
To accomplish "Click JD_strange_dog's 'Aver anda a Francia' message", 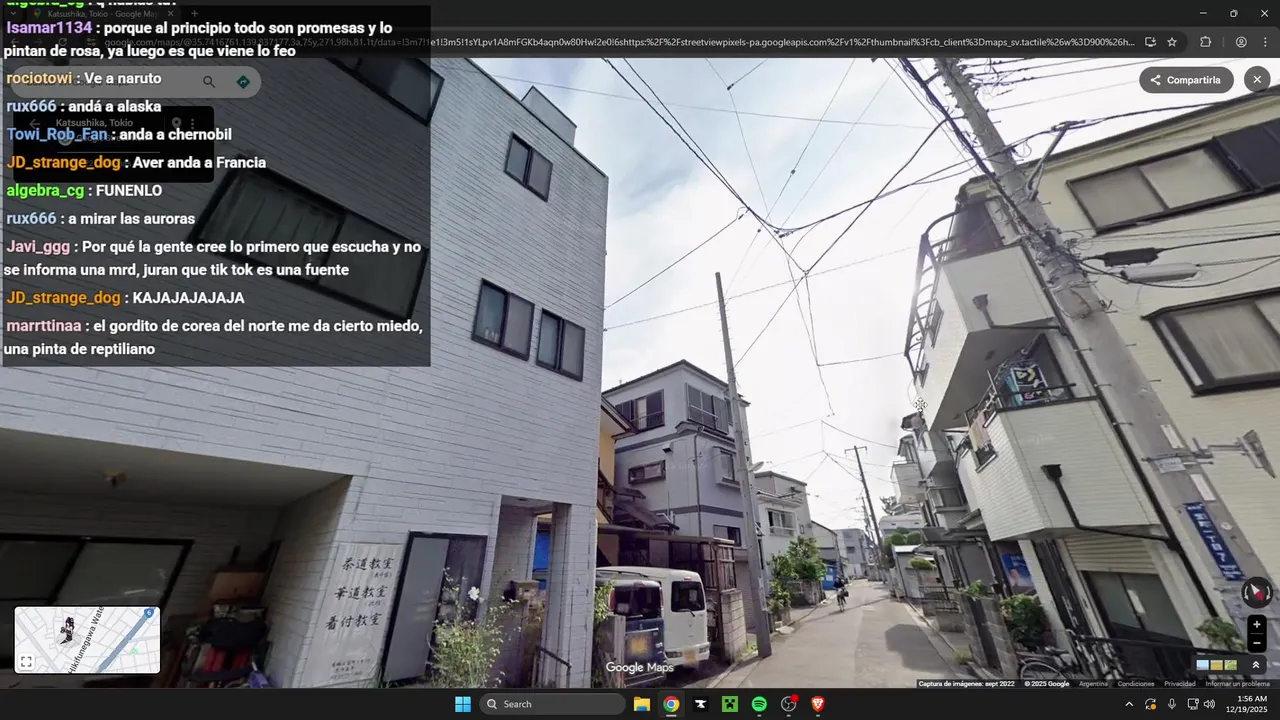I will coord(136,162).
